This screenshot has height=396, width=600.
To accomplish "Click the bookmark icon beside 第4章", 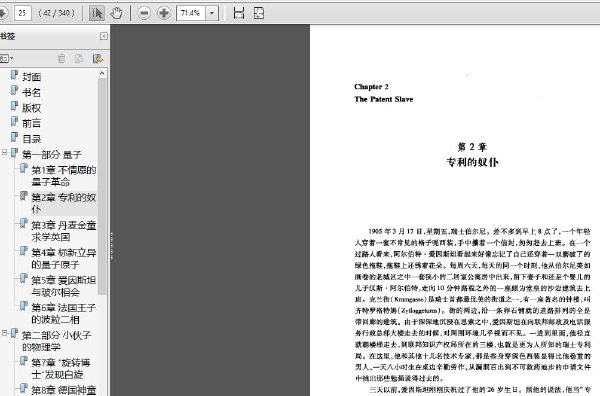I will 24,251.
